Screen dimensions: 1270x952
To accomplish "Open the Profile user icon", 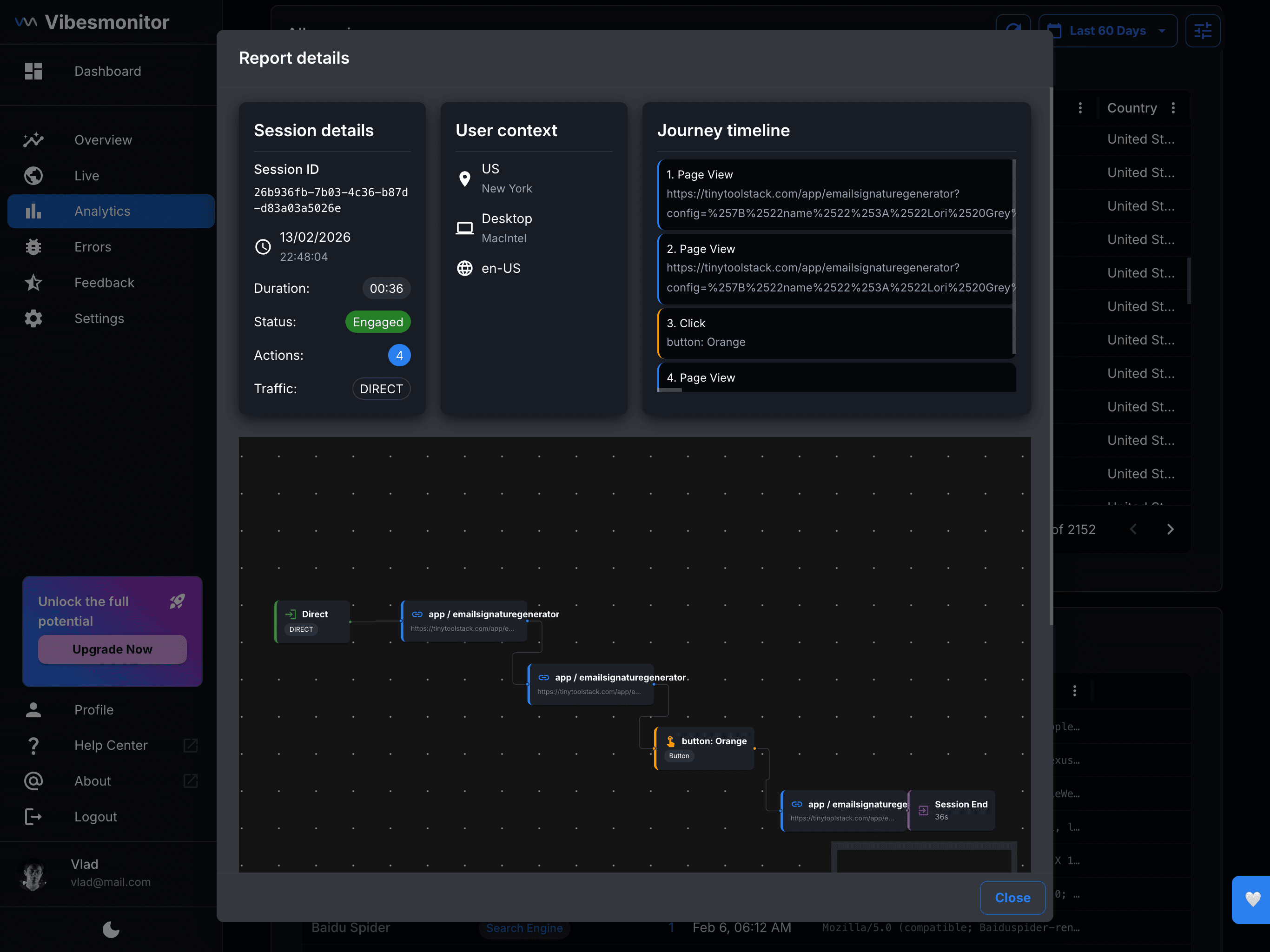I will (x=34, y=710).
